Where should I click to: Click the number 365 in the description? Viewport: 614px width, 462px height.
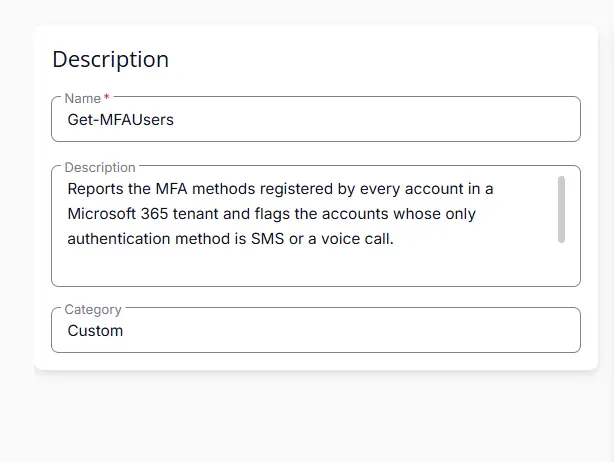[154, 214]
